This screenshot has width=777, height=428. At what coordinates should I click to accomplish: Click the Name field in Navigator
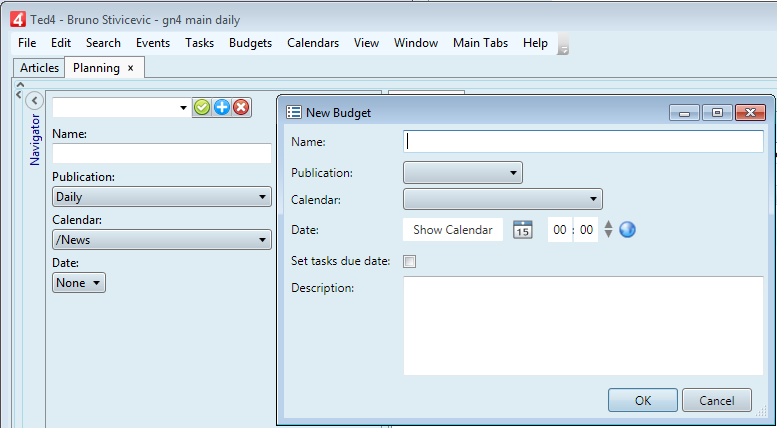162,154
